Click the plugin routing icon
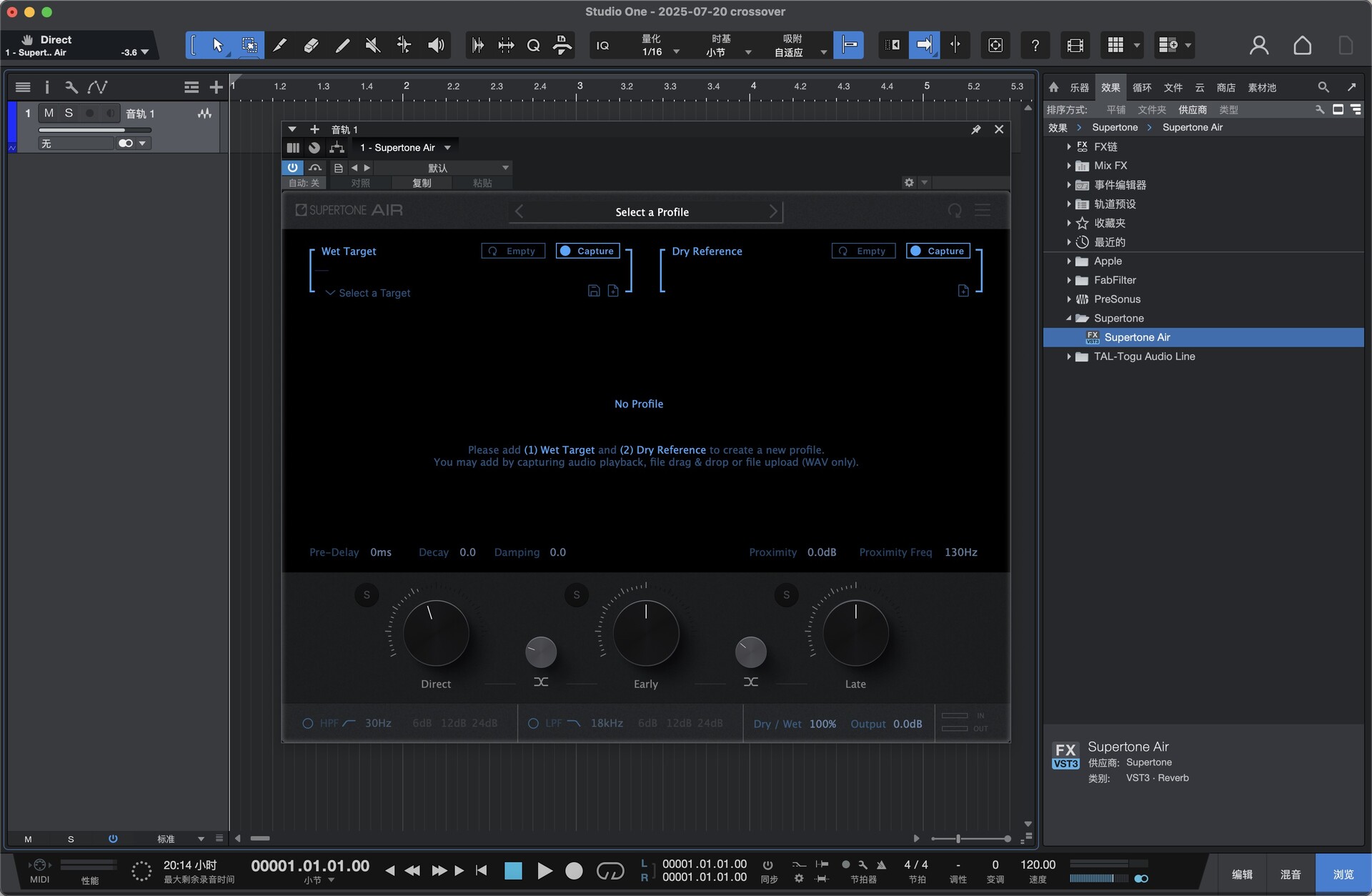 pyautogui.click(x=337, y=148)
